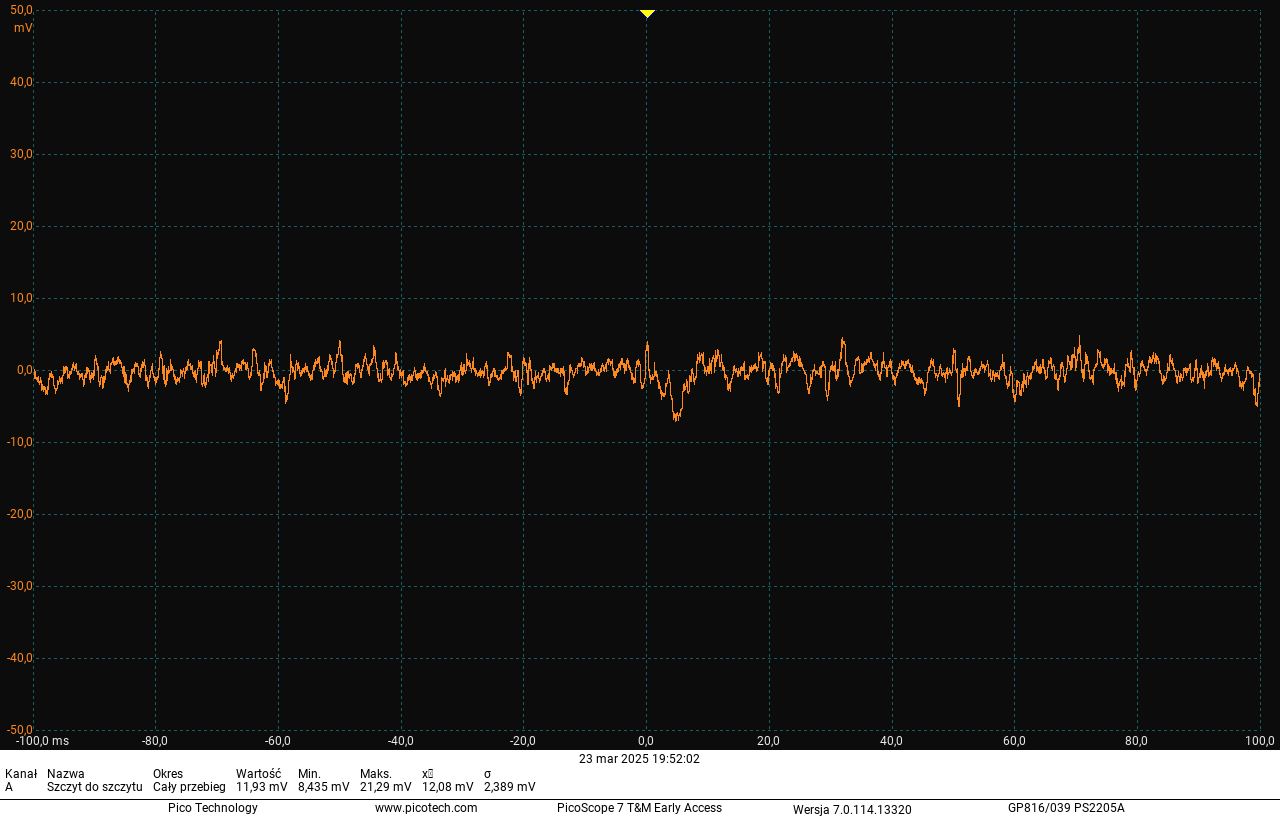Click the Pico Technology footer text
The width and height of the screenshot is (1280, 816).
[x=213, y=808]
